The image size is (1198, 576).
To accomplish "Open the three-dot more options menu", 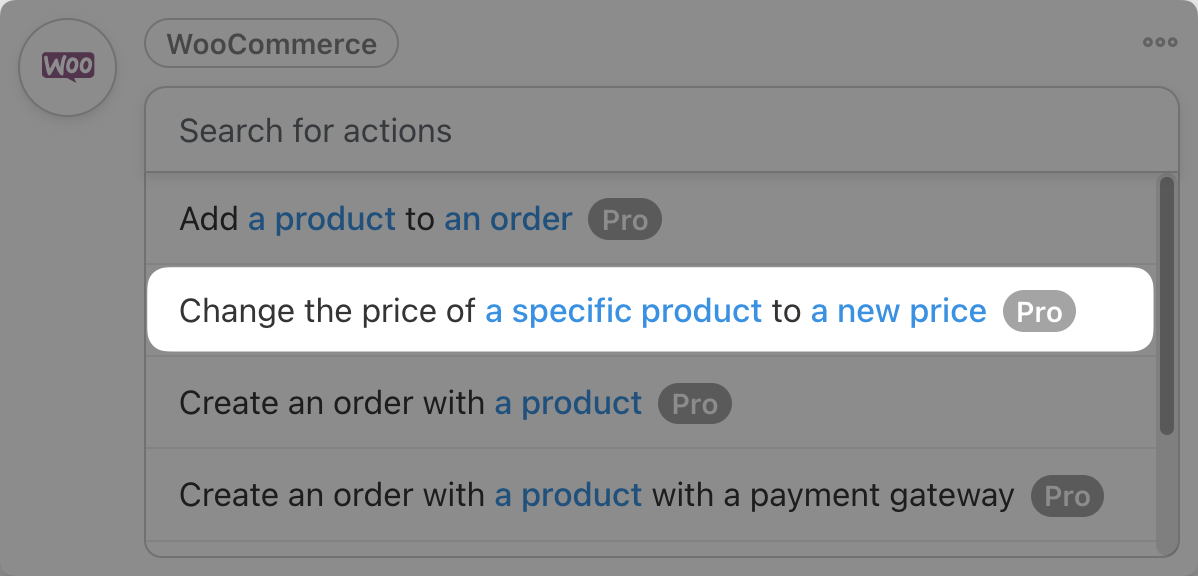I will pyautogui.click(x=1160, y=42).
